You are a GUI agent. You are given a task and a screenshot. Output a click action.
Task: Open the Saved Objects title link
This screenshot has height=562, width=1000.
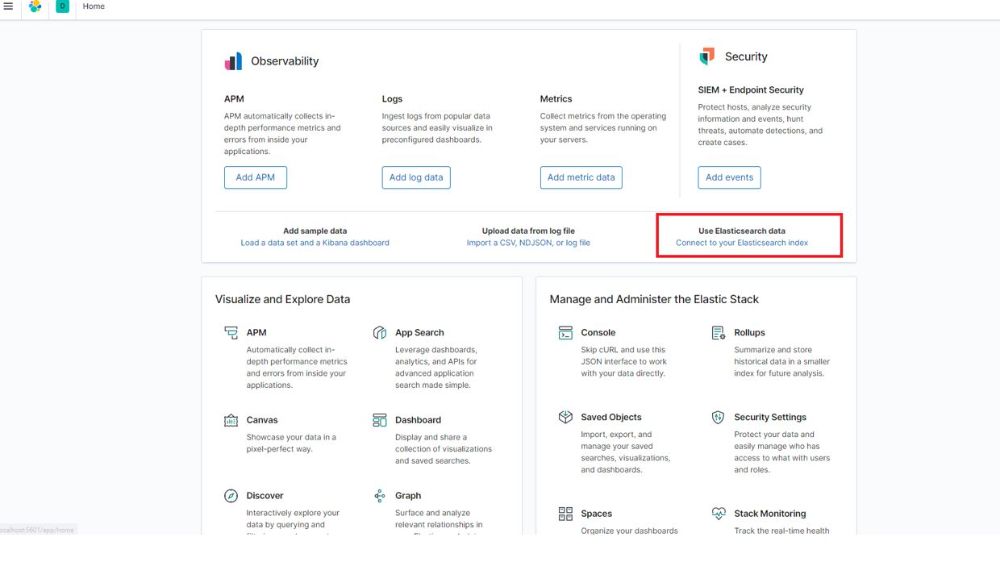[611, 417]
